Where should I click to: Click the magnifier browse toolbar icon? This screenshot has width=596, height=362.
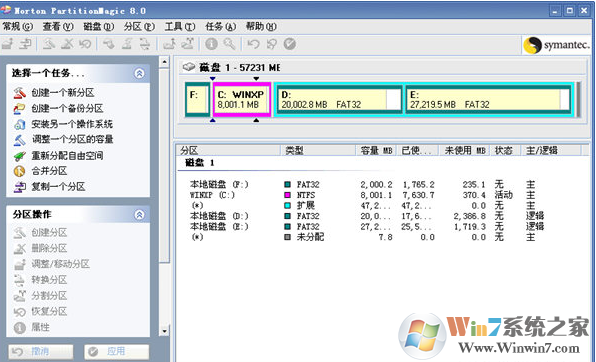click(x=230, y=44)
